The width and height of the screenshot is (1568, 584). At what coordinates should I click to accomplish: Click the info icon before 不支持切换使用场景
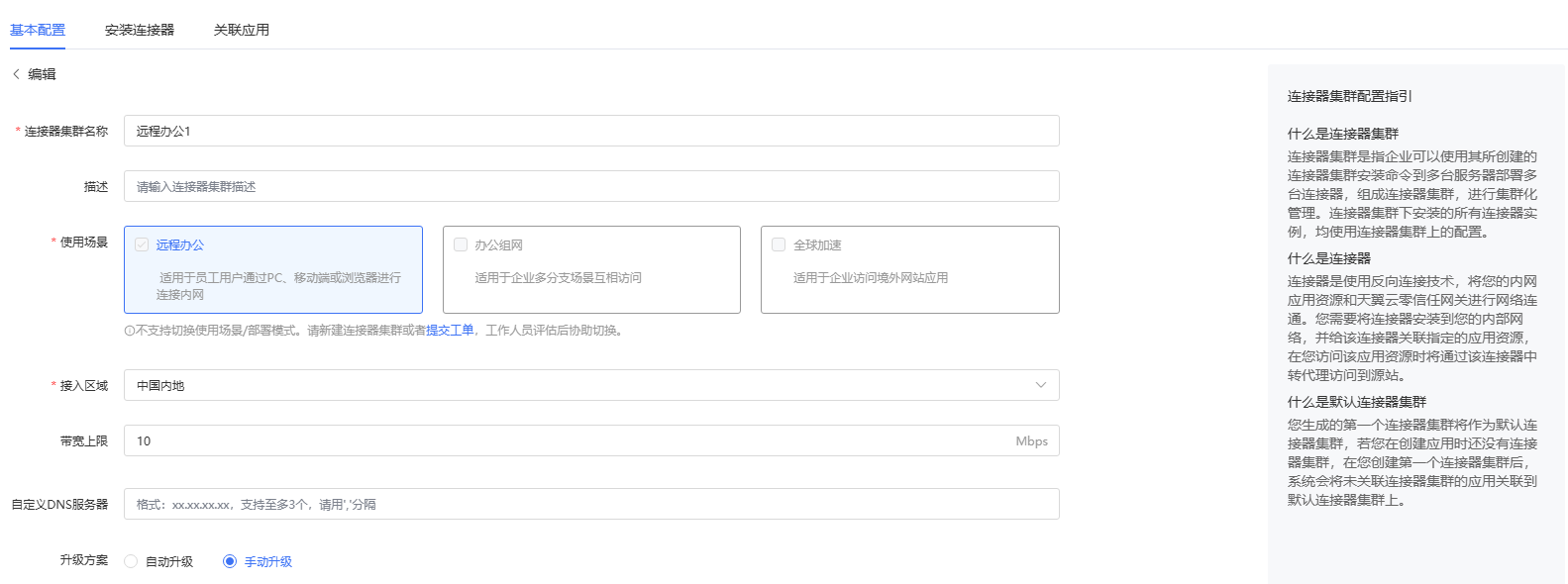coord(129,331)
